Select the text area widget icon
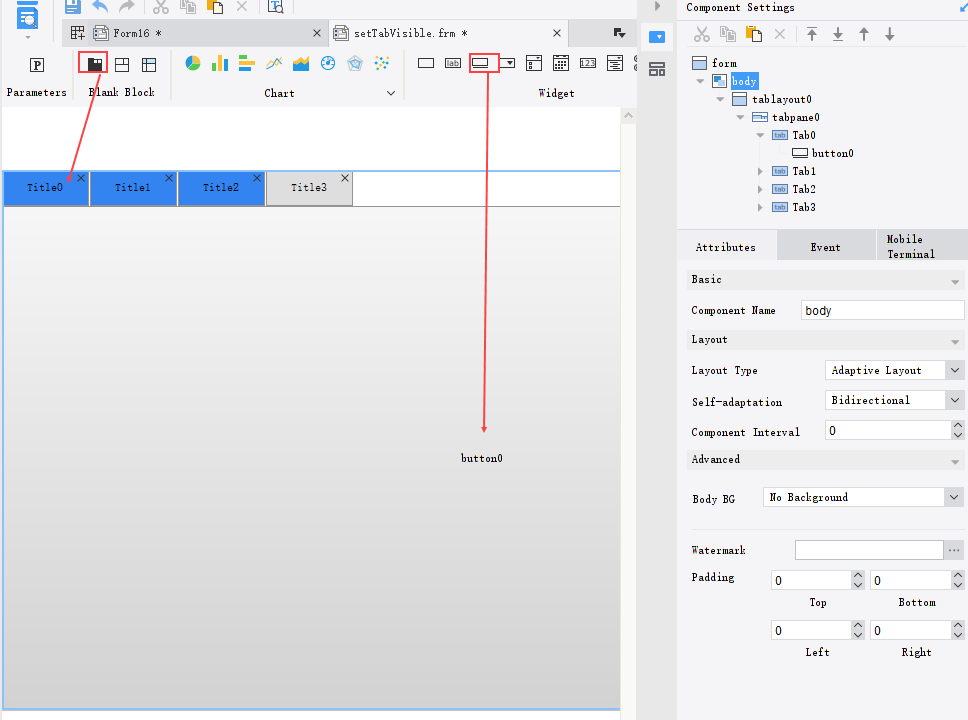The height and width of the screenshot is (720, 968). pos(615,63)
